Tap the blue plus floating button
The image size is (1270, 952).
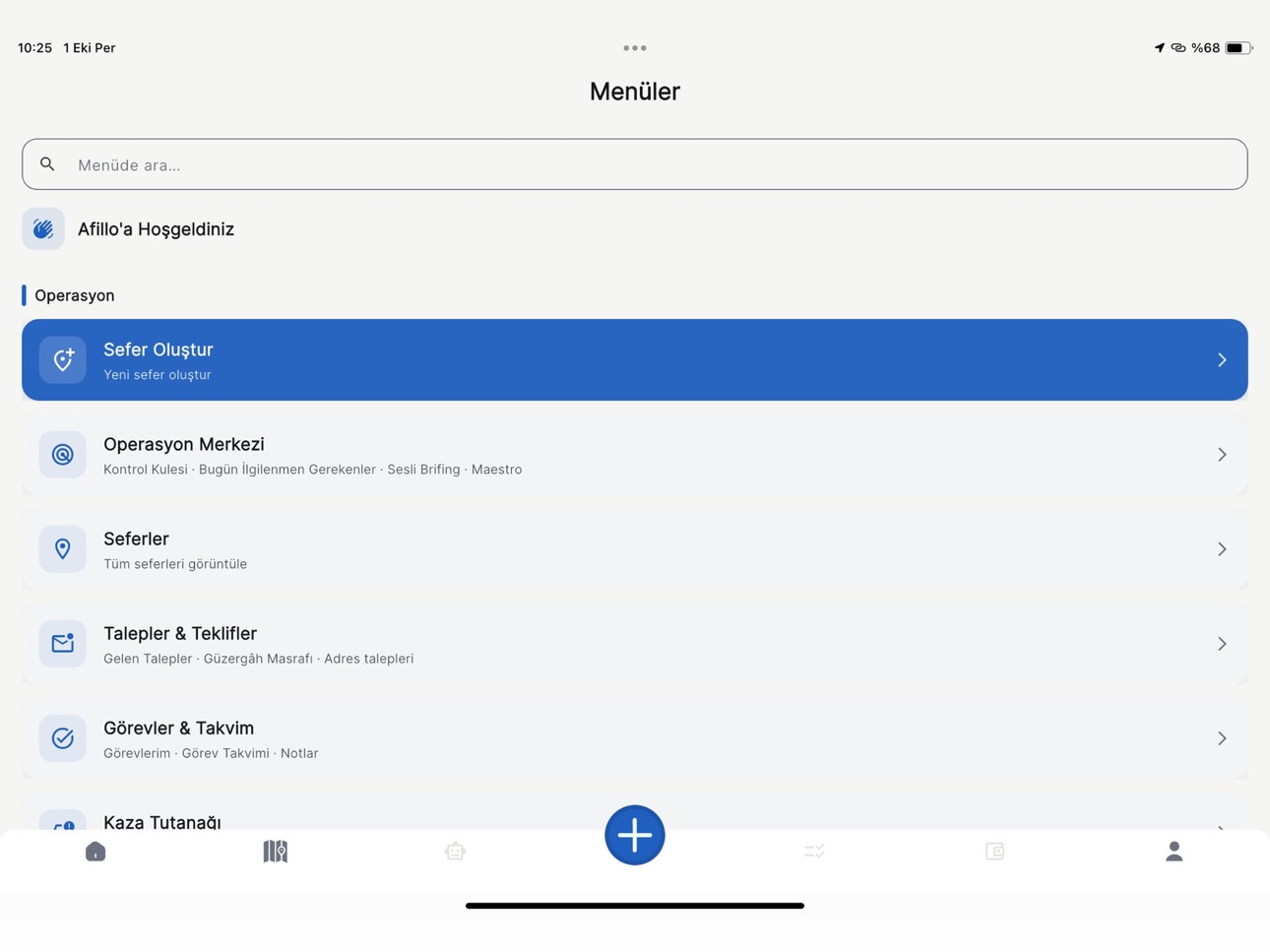pos(635,835)
